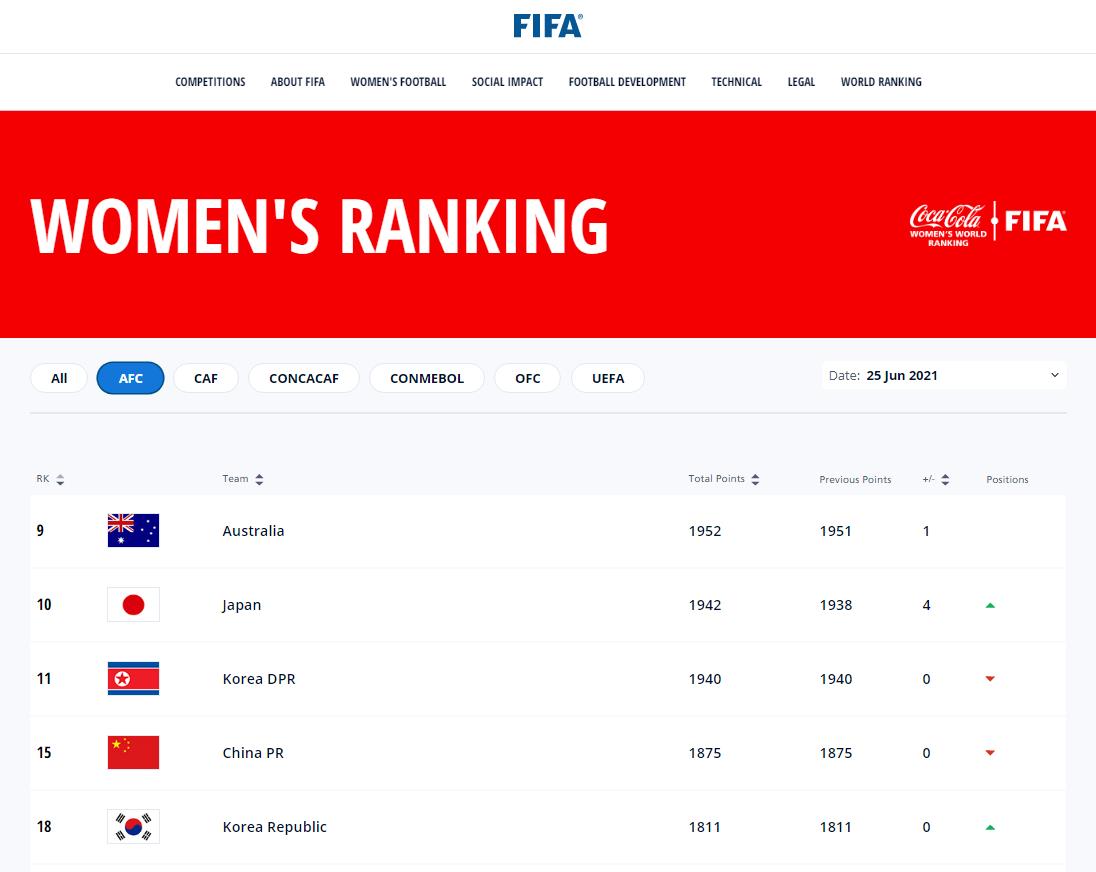Sort by the +/- column arrows

(x=945, y=479)
